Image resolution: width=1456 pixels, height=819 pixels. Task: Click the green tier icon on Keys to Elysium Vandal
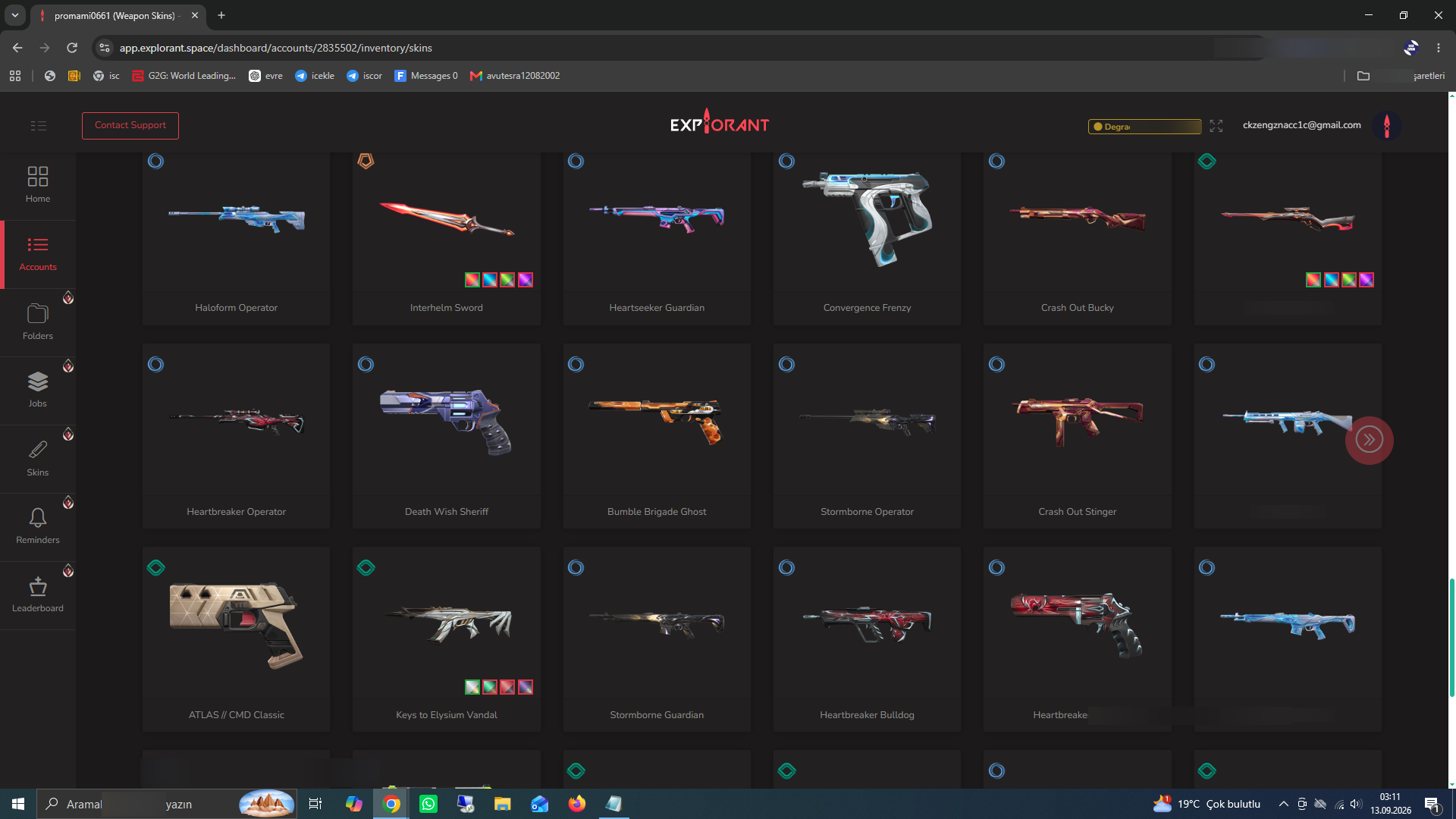click(x=366, y=567)
